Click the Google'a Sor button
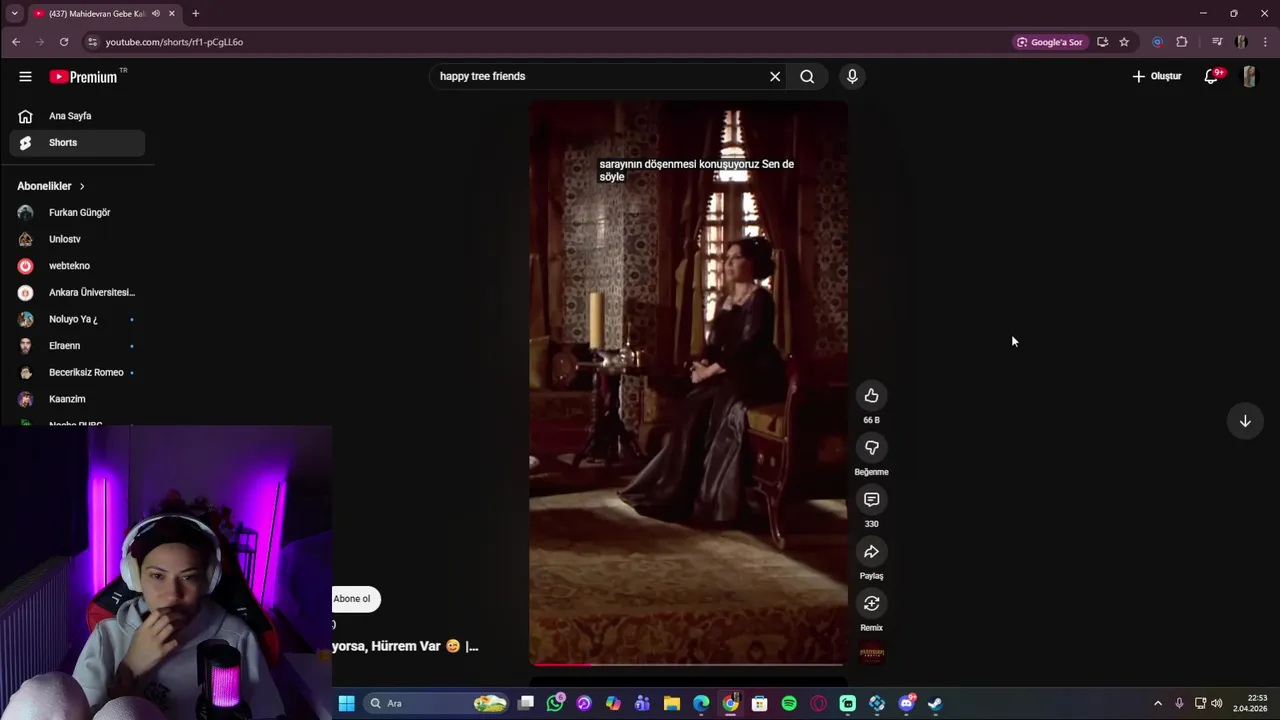Screen dimensions: 1280x720 pyautogui.click(x=1050, y=42)
